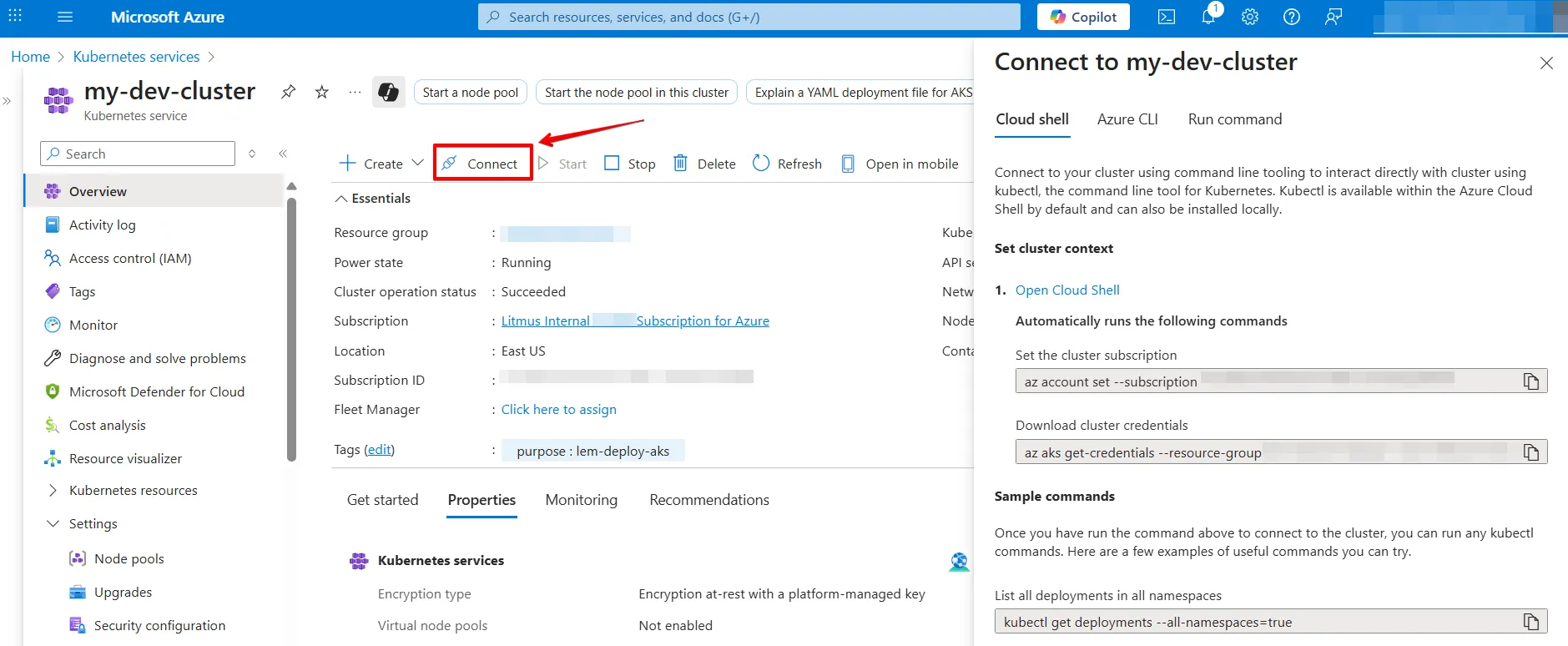
Task: Open Overview in the resource menu
Action: [154, 191]
